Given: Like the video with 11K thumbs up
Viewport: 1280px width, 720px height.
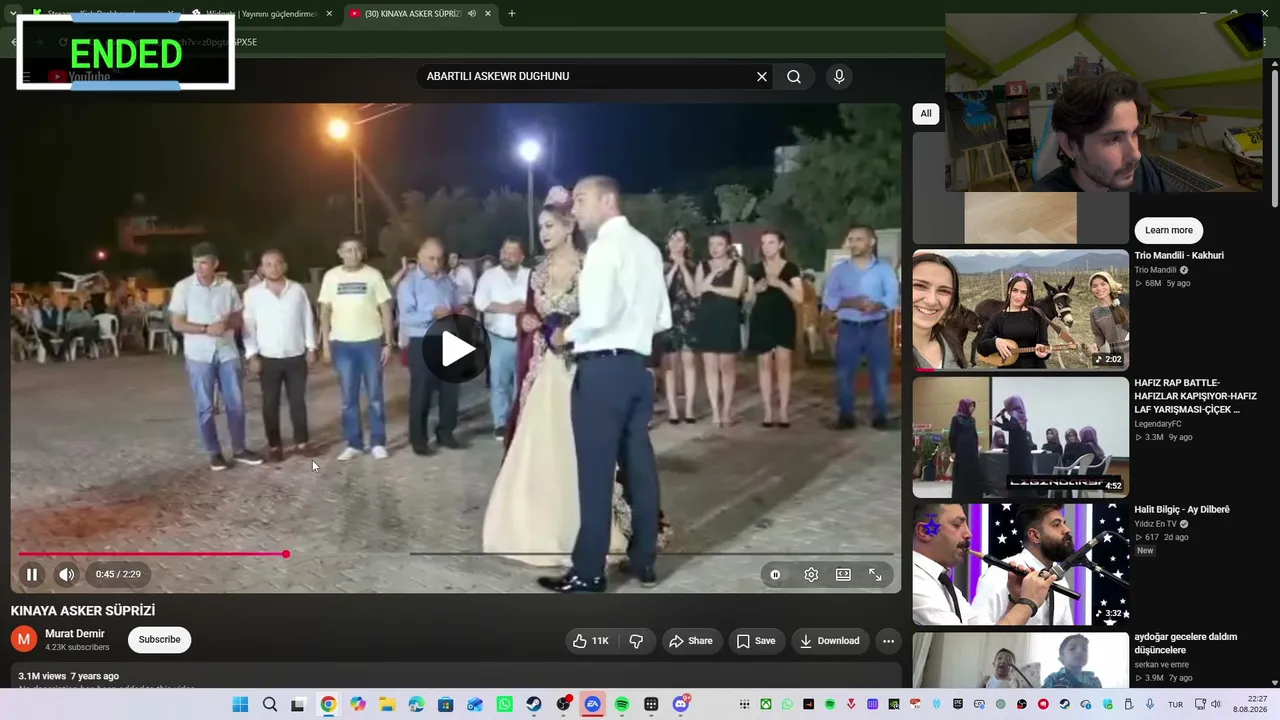Looking at the screenshot, I should 590,641.
